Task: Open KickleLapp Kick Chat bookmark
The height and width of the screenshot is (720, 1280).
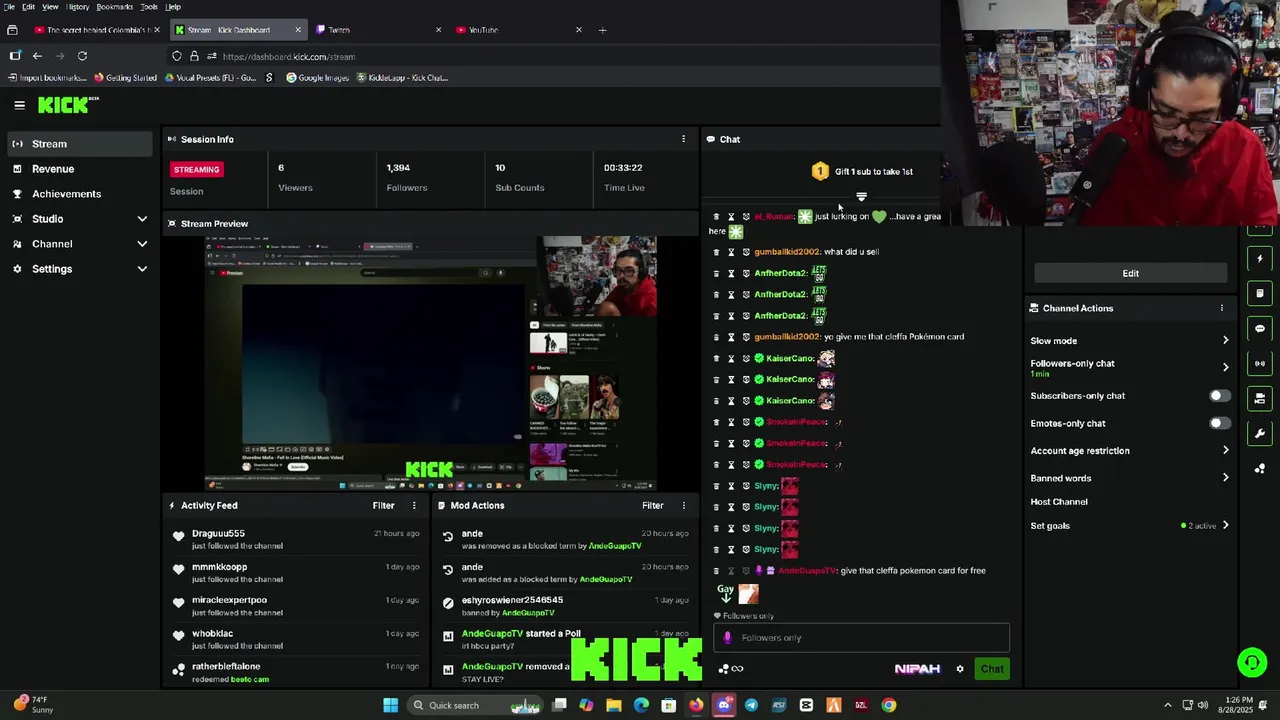Action: tap(402, 78)
